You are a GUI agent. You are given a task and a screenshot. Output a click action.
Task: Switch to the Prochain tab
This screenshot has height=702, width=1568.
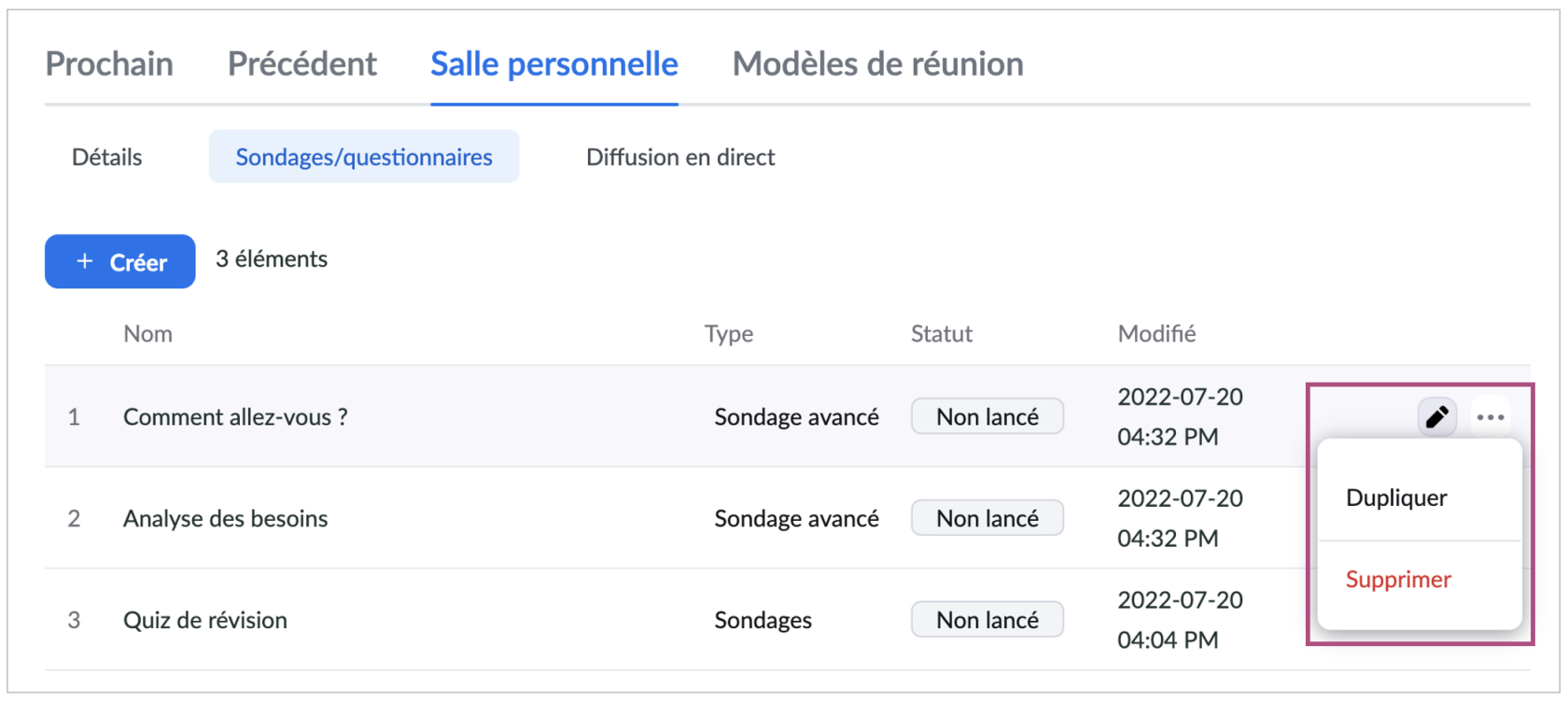109,63
